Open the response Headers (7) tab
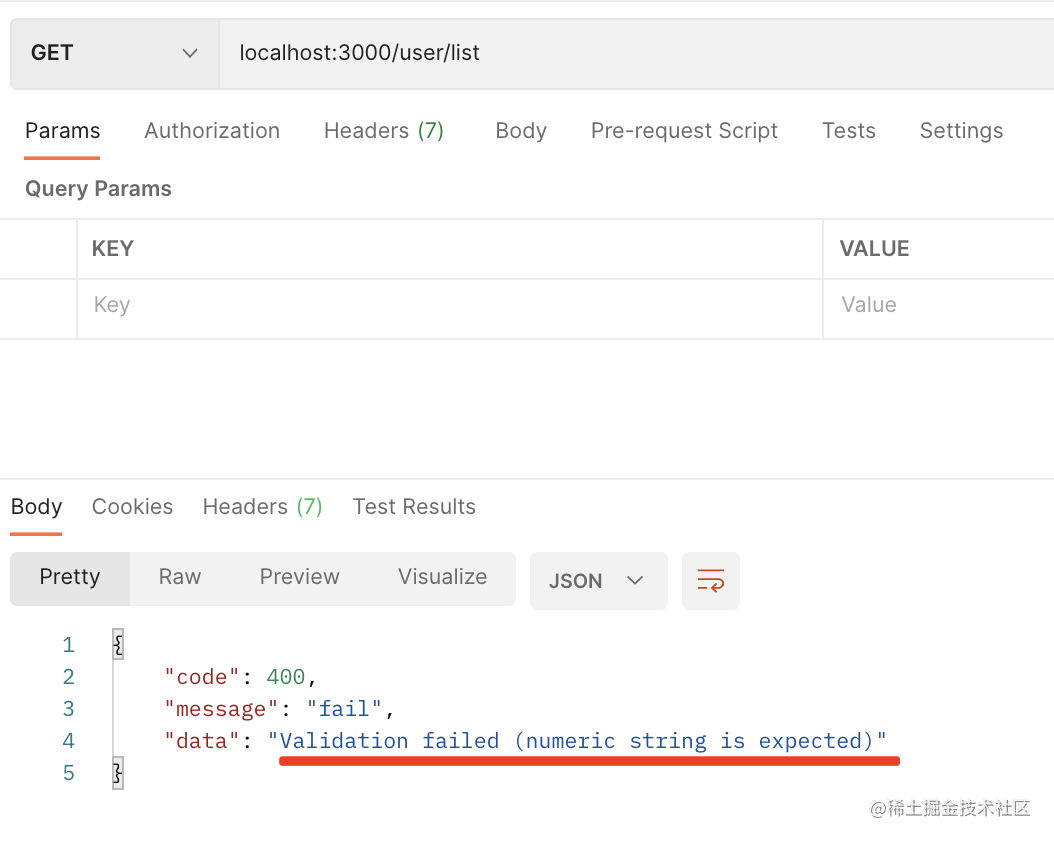Image resolution: width=1054 pixels, height=842 pixels. pos(262,507)
